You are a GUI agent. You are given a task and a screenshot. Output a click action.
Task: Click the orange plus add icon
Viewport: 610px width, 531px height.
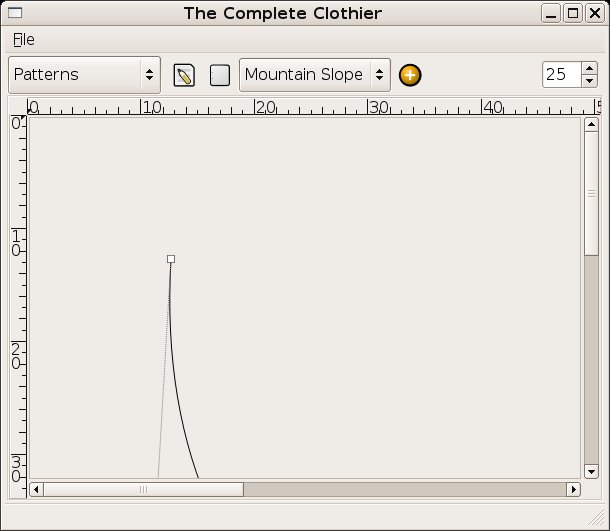click(410, 75)
